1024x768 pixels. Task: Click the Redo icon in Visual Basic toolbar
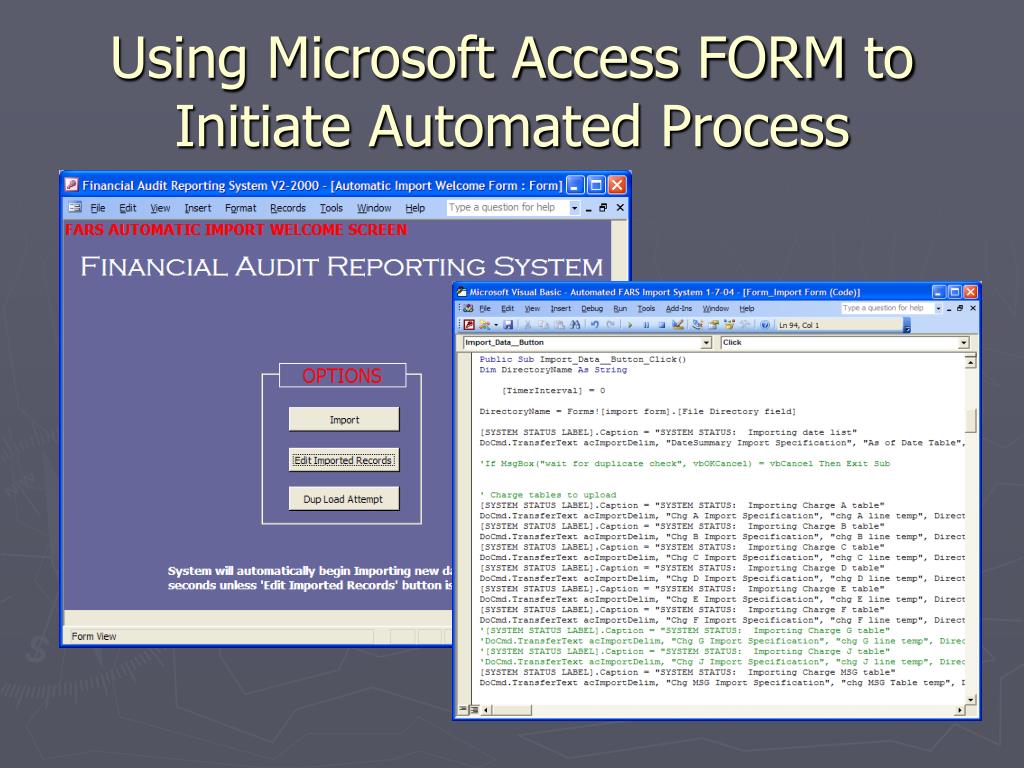click(x=611, y=325)
